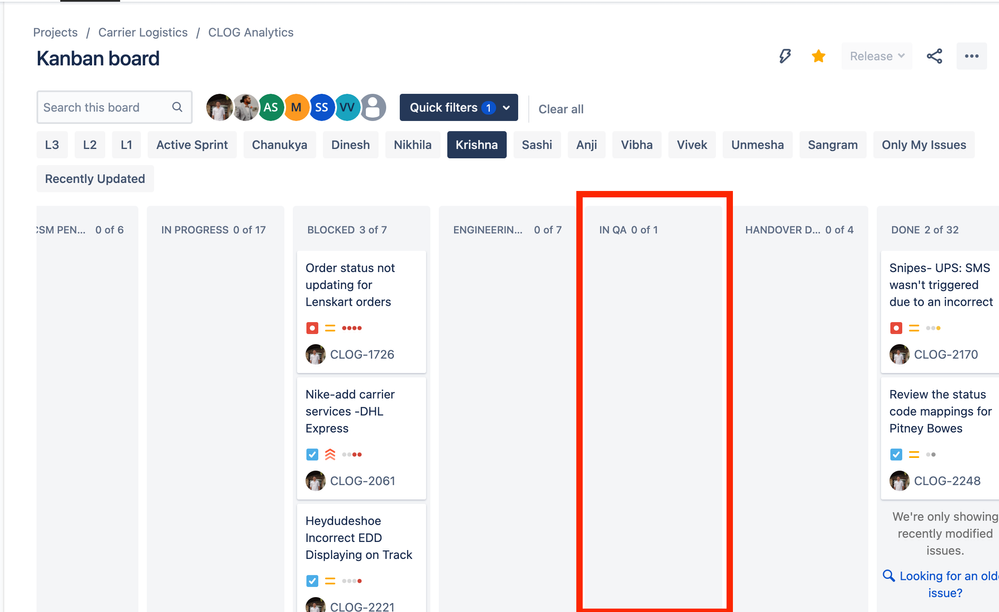999x612 pixels.
Task: Filter by SS avatar
Action: [x=322, y=107]
